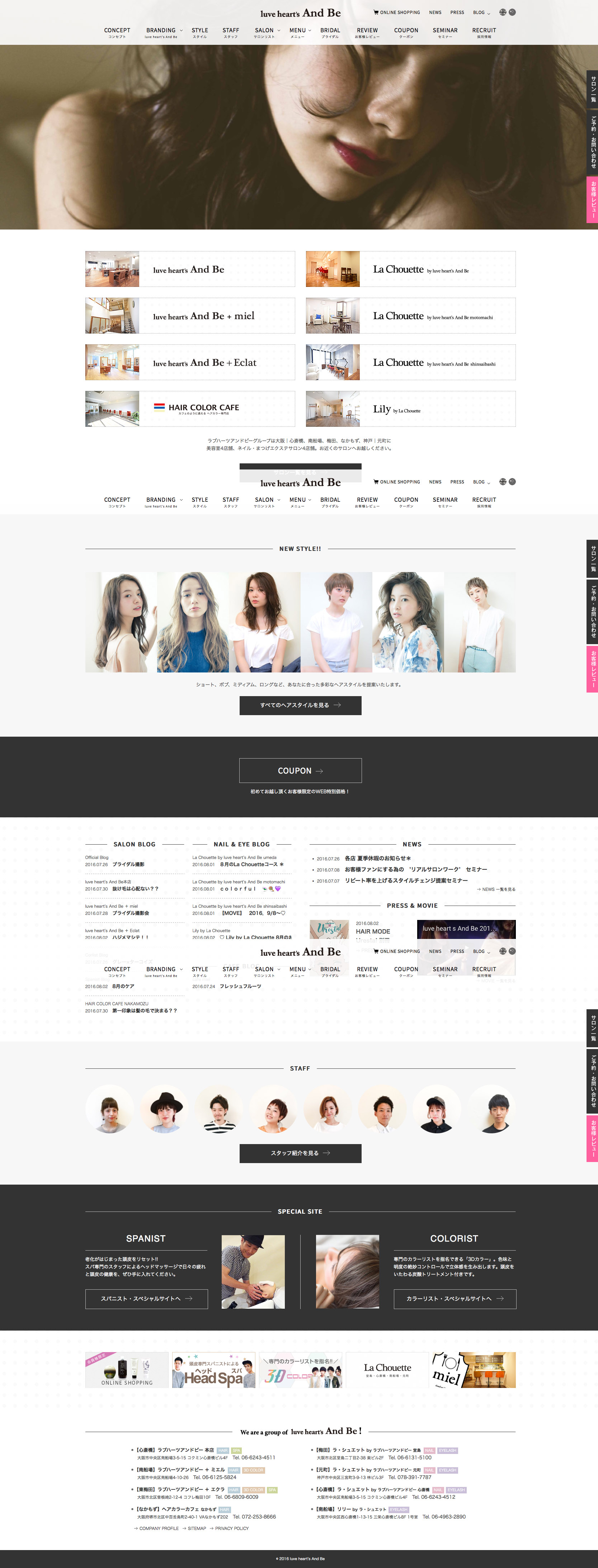This screenshot has height=1568, width=598.
Task: Open the BLOG dropdown in topmost header
Action: click(x=488, y=13)
